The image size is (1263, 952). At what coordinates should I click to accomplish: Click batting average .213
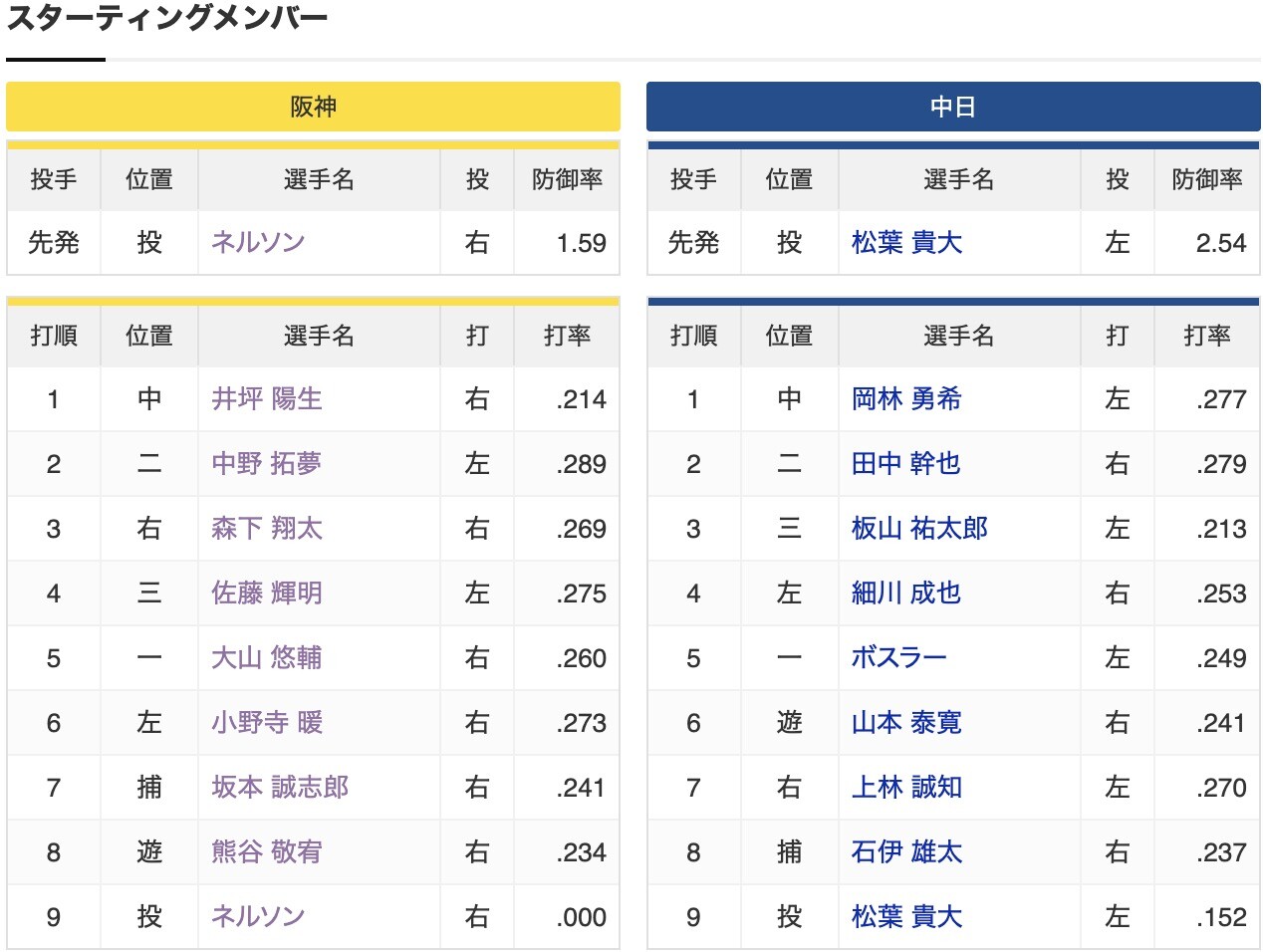tap(1221, 528)
